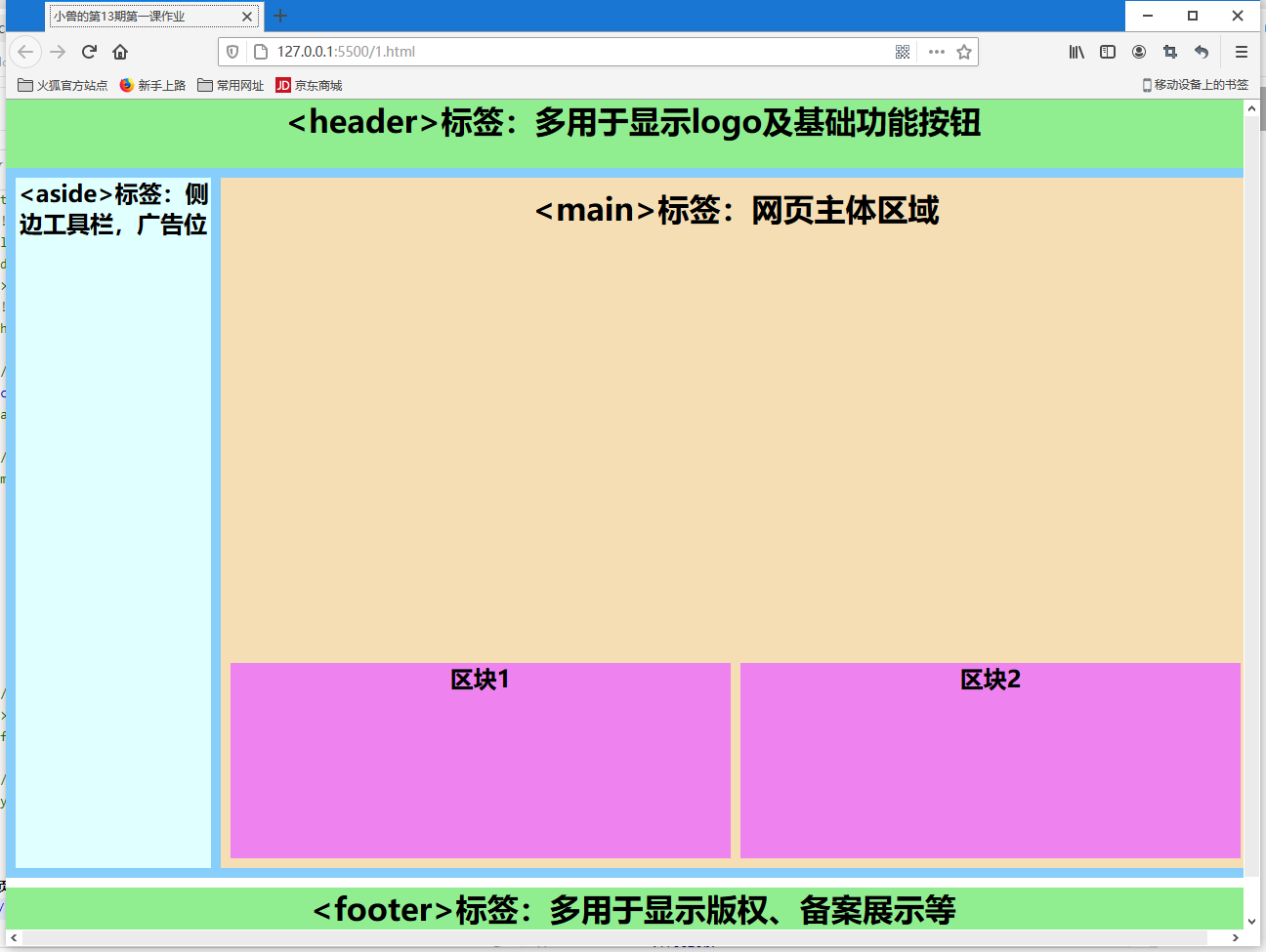Bookmark this page with the star
The image size is (1266, 952).
pyautogui.click(x=964, y=52)
